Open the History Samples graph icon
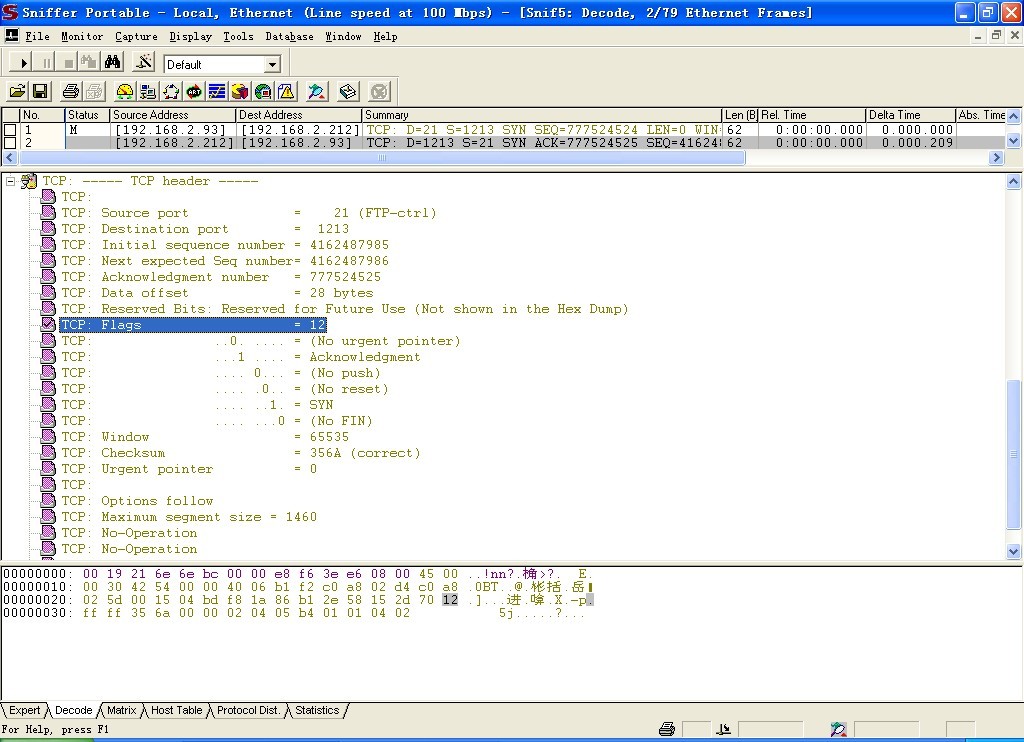 217,91
